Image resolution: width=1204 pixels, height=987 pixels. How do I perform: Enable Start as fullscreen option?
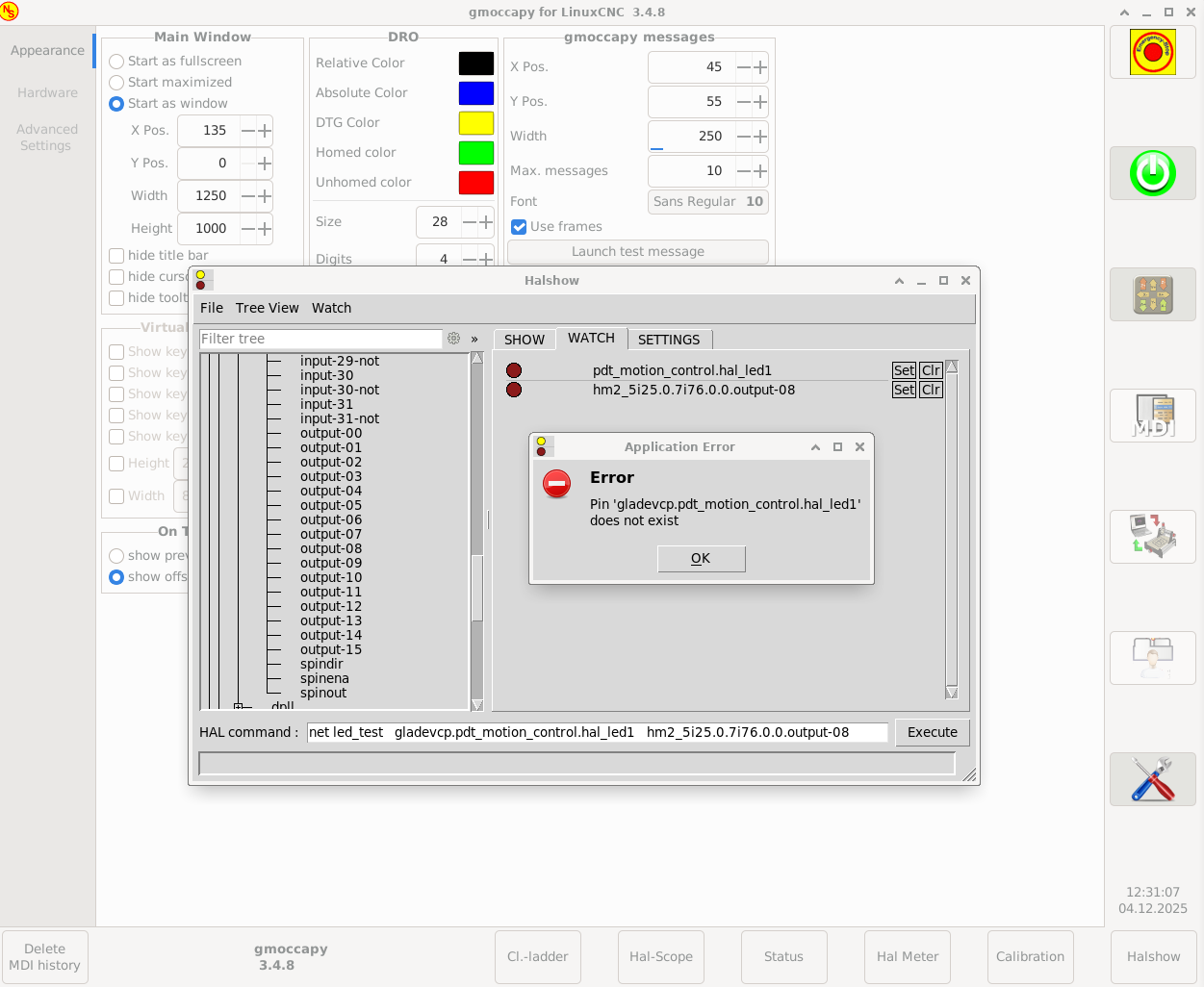(116, 62)
